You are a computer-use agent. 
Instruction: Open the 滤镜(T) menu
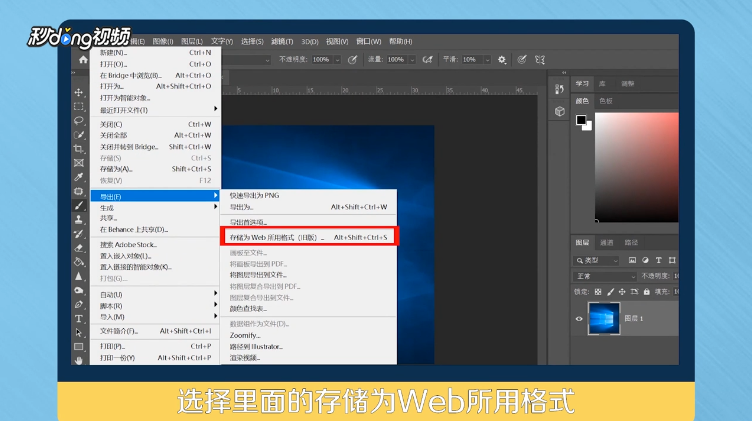click(282, 42)
